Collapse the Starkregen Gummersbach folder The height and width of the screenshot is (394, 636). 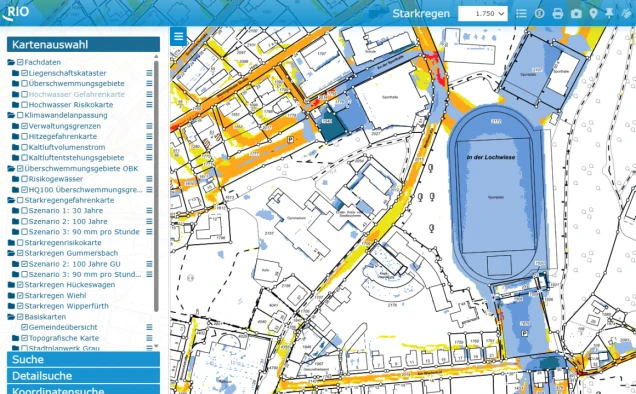pos(11,253)
